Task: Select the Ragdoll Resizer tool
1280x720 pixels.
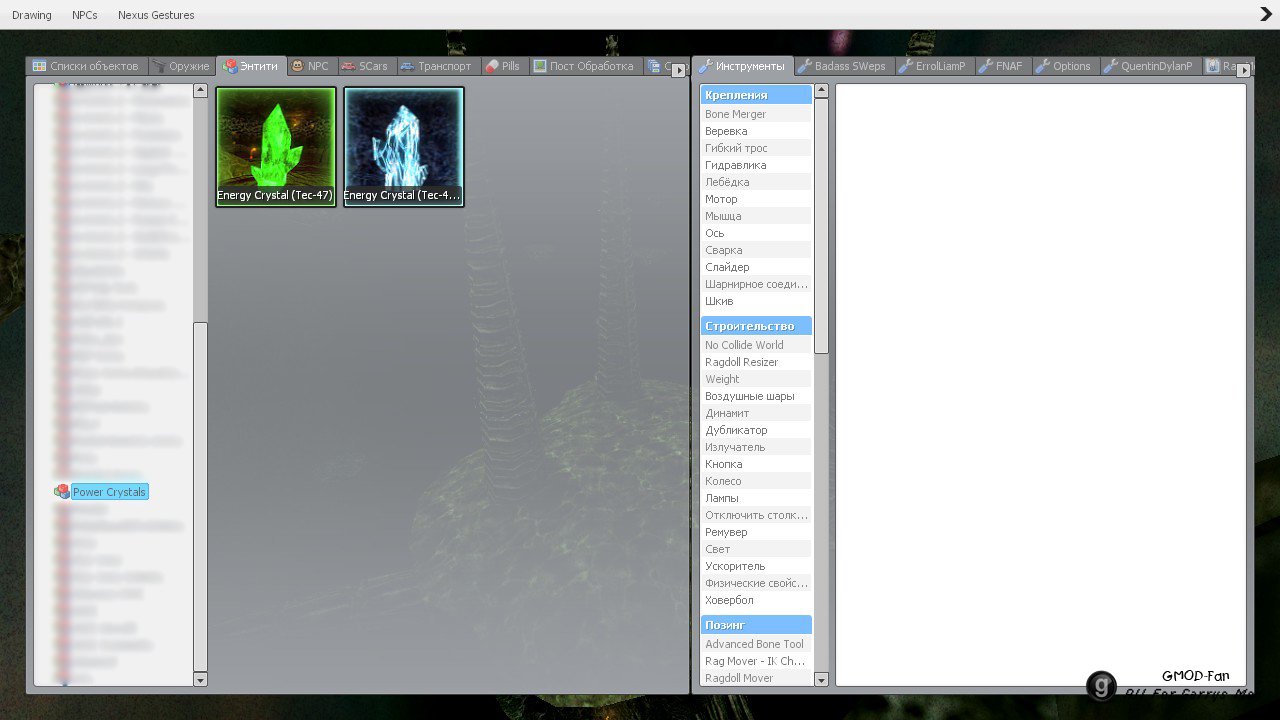Action: 757,362
